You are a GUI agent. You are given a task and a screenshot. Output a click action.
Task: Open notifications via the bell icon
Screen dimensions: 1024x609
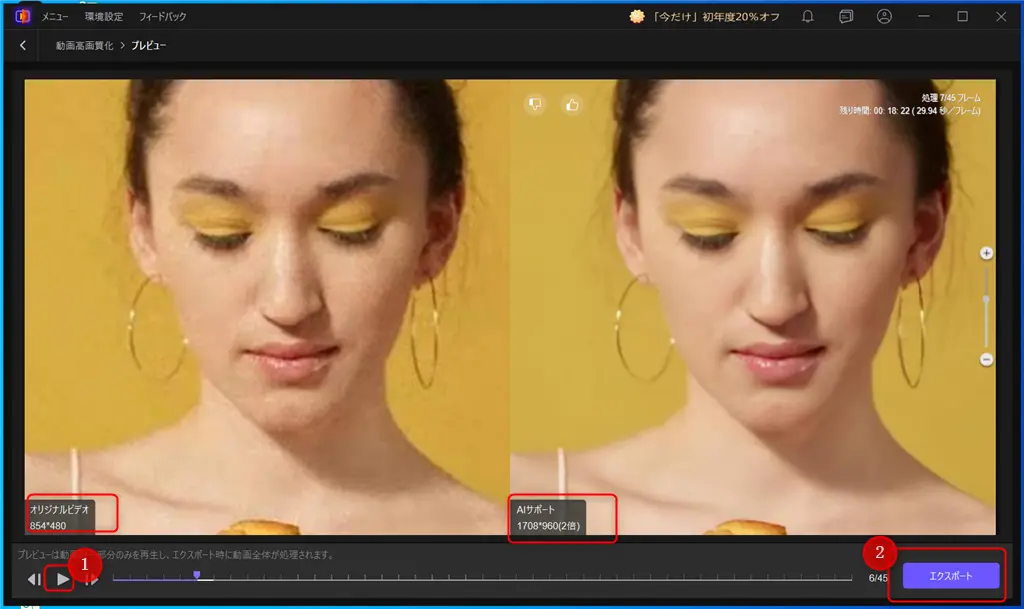pyautogui.click(x=808, y=16)
